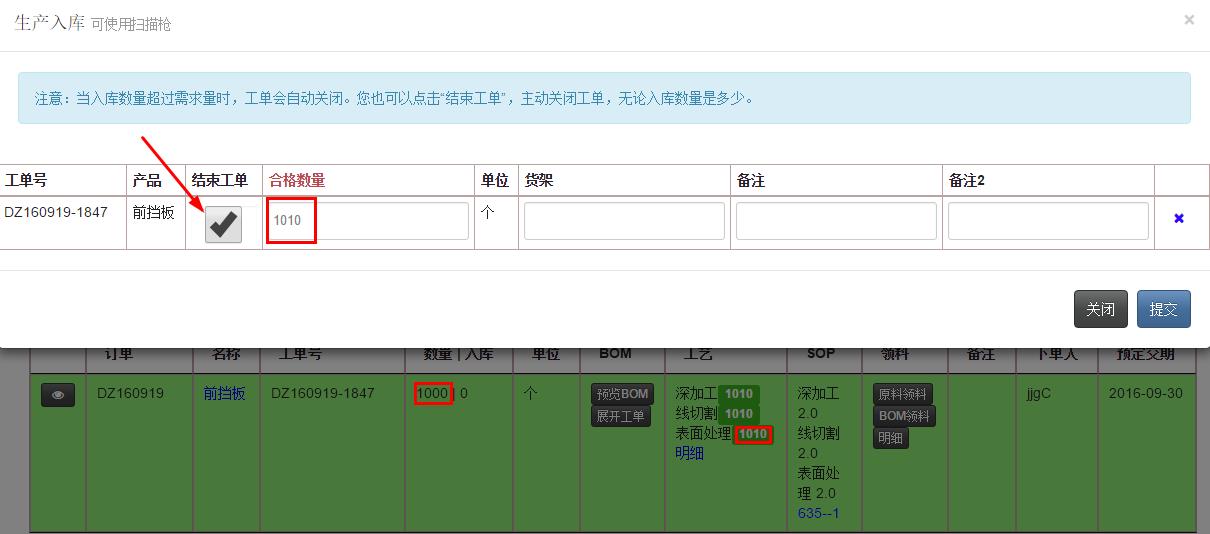Screen dimensions: 1210x534
Task: Click the BOM领料 button
Action: tap(904, 416)
